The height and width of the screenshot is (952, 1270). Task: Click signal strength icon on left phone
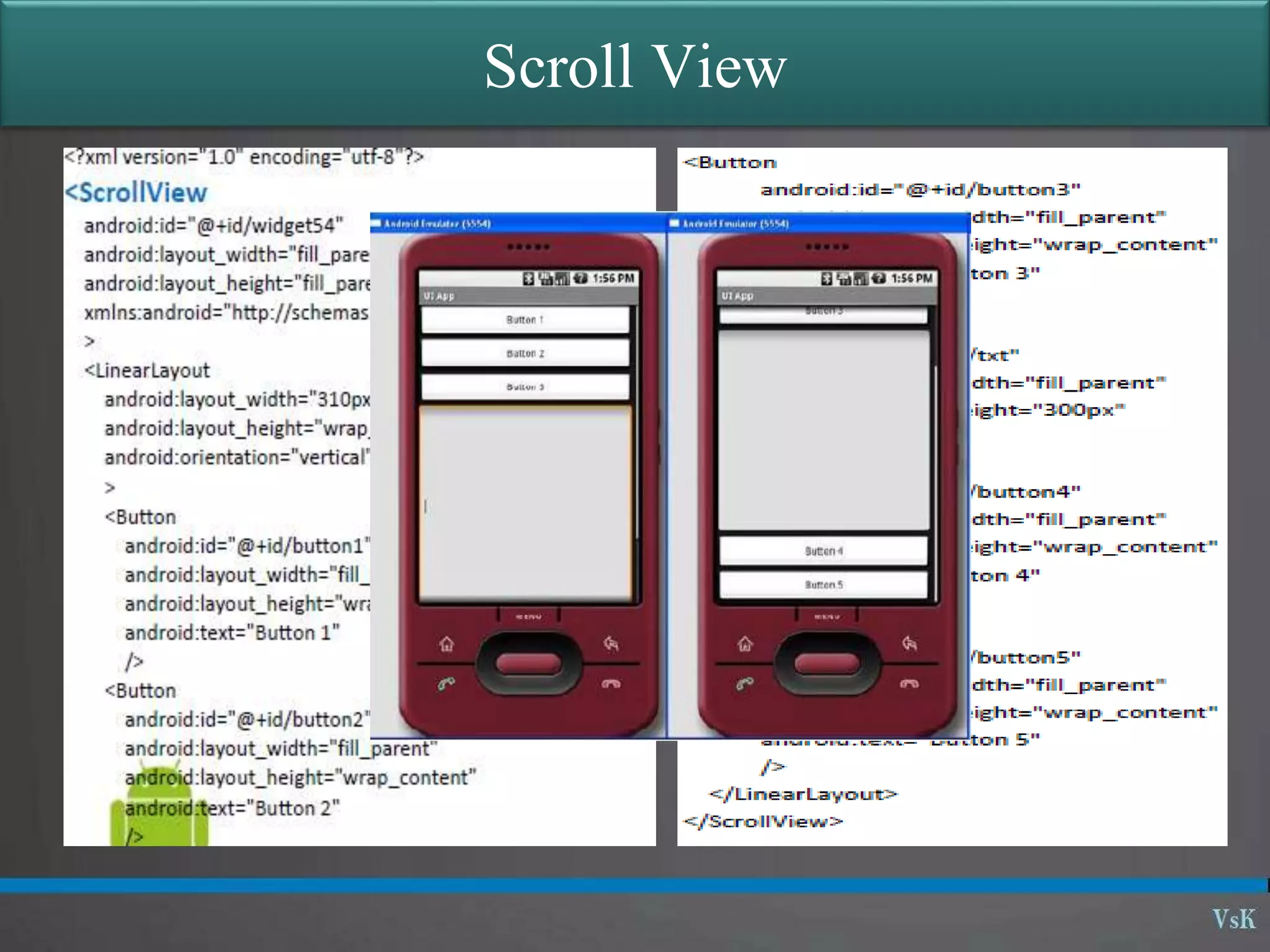562,278
